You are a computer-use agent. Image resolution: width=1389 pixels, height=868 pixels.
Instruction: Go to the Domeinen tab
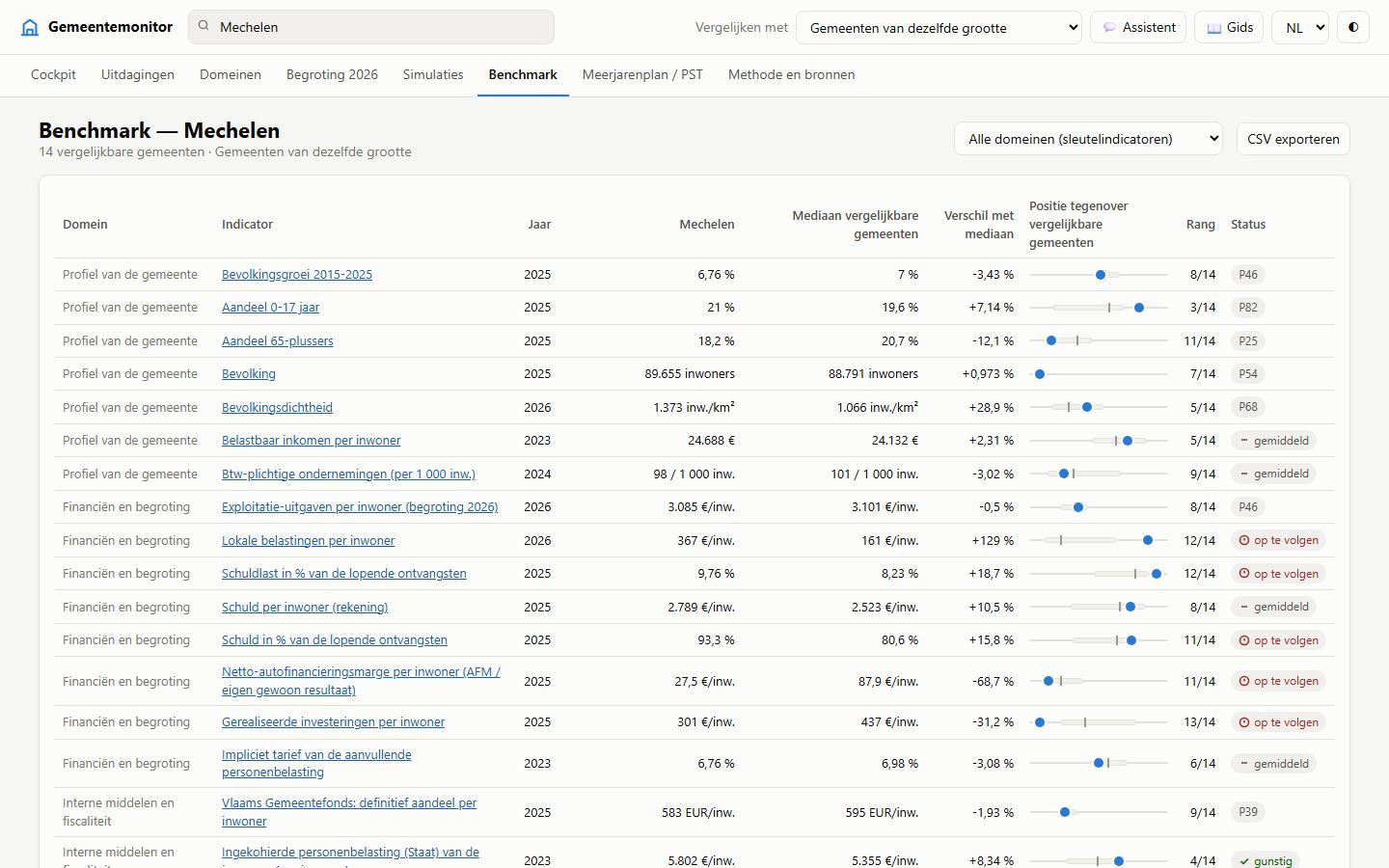tap(231, 74)
